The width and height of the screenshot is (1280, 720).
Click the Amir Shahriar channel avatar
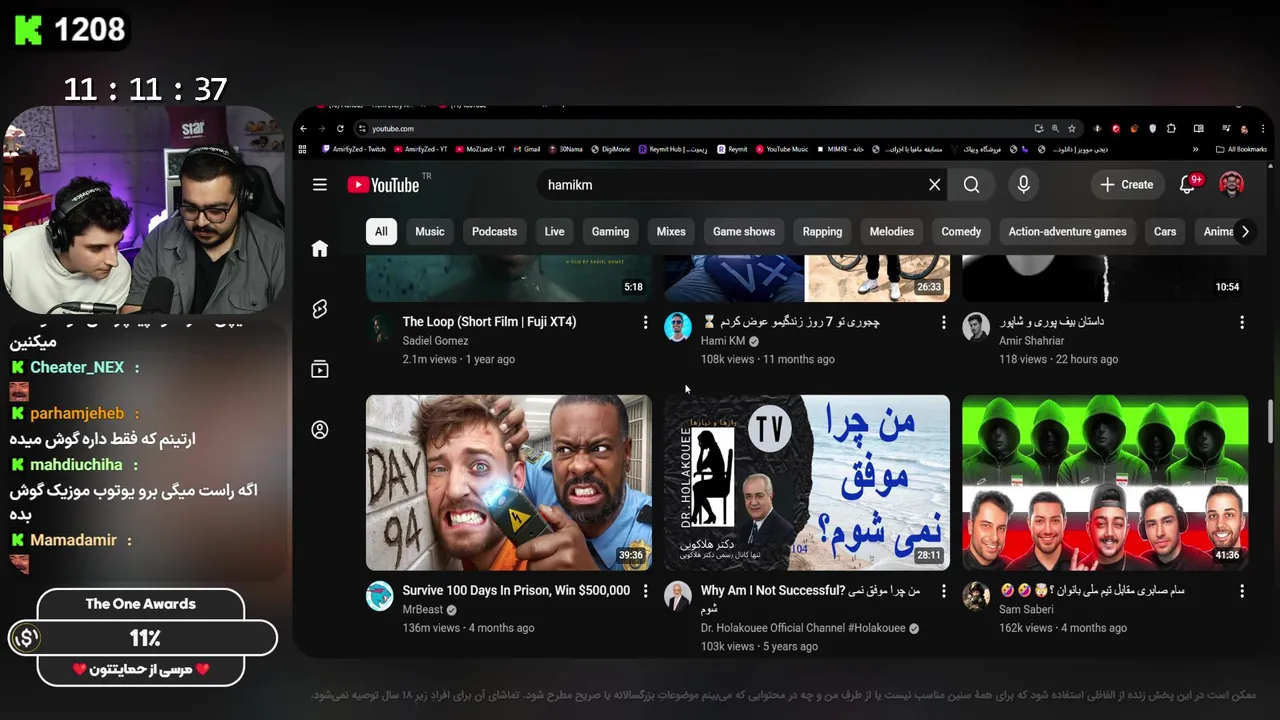click(976, 327)
